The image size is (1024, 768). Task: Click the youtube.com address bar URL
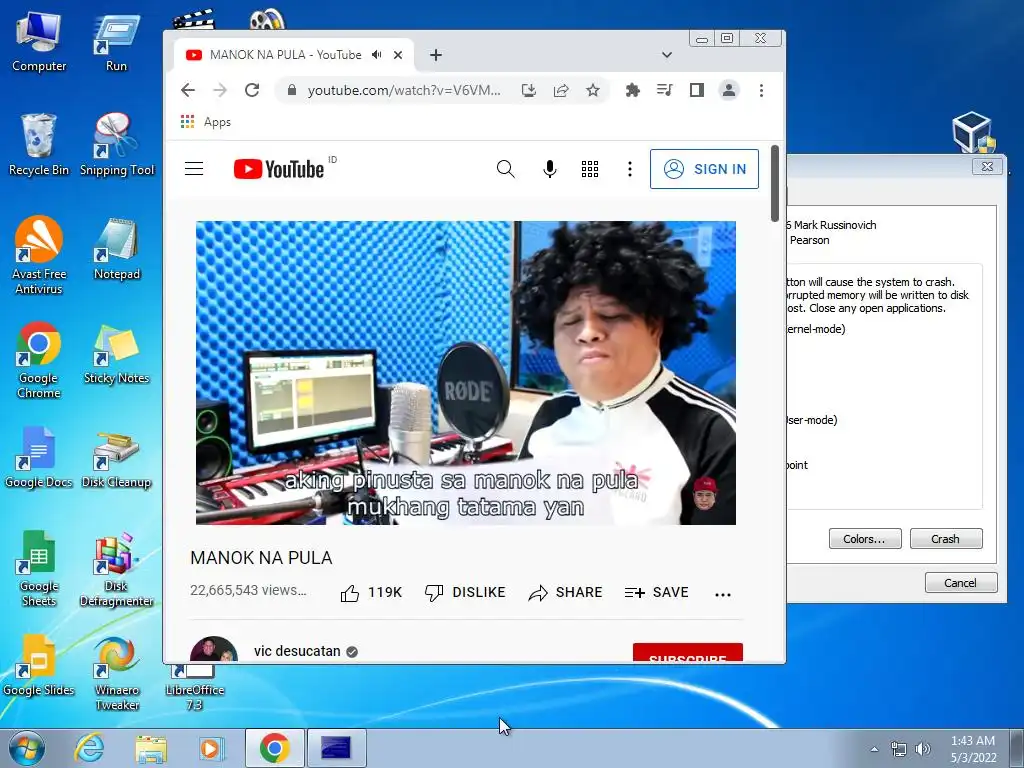tap(404, 90)
